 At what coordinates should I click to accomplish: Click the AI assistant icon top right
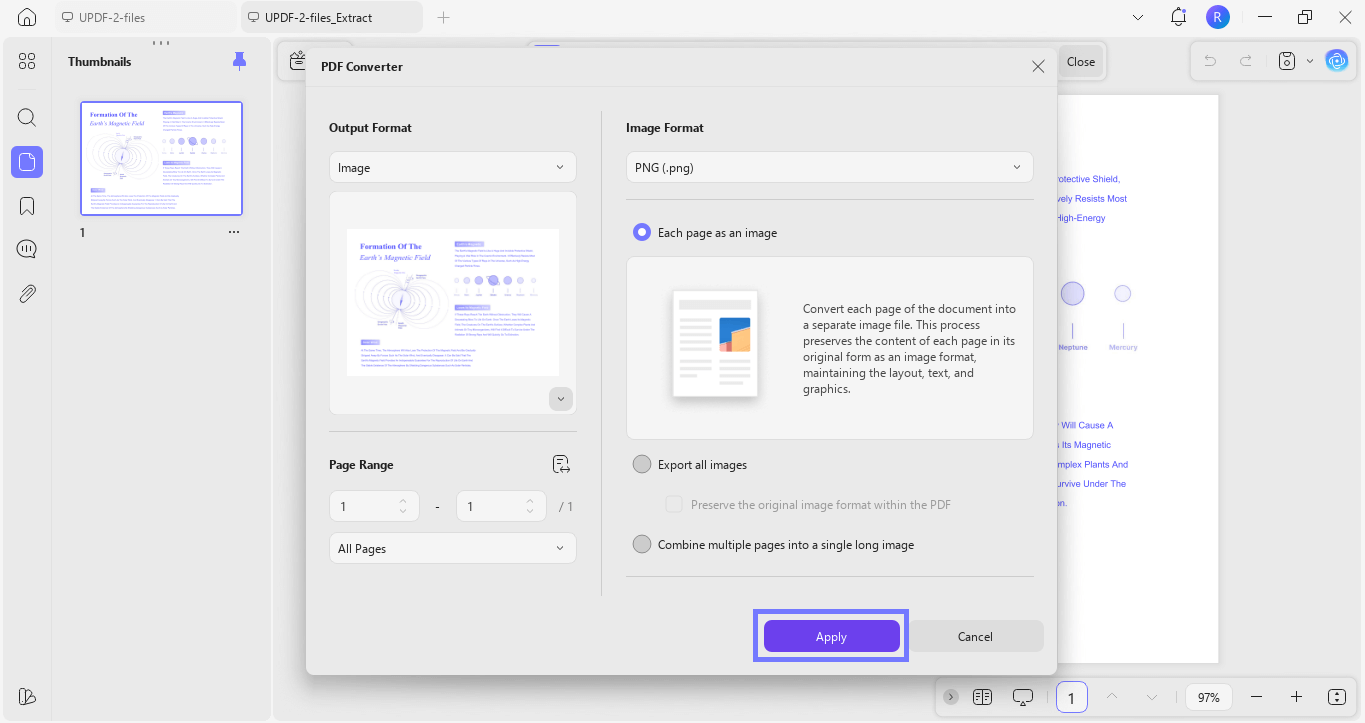pos(1337,60)
